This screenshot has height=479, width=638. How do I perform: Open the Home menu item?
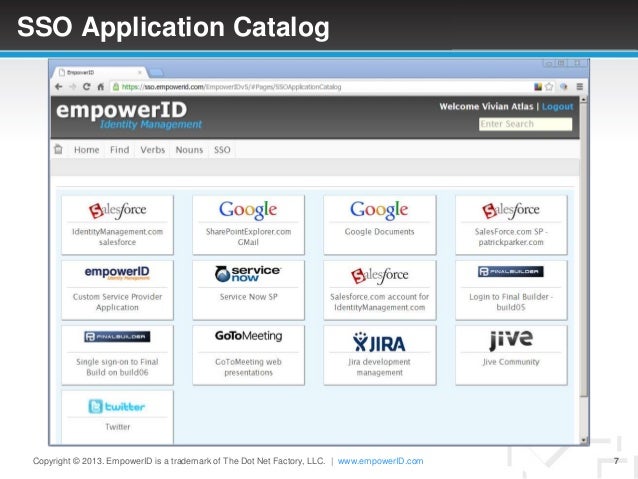87,150
